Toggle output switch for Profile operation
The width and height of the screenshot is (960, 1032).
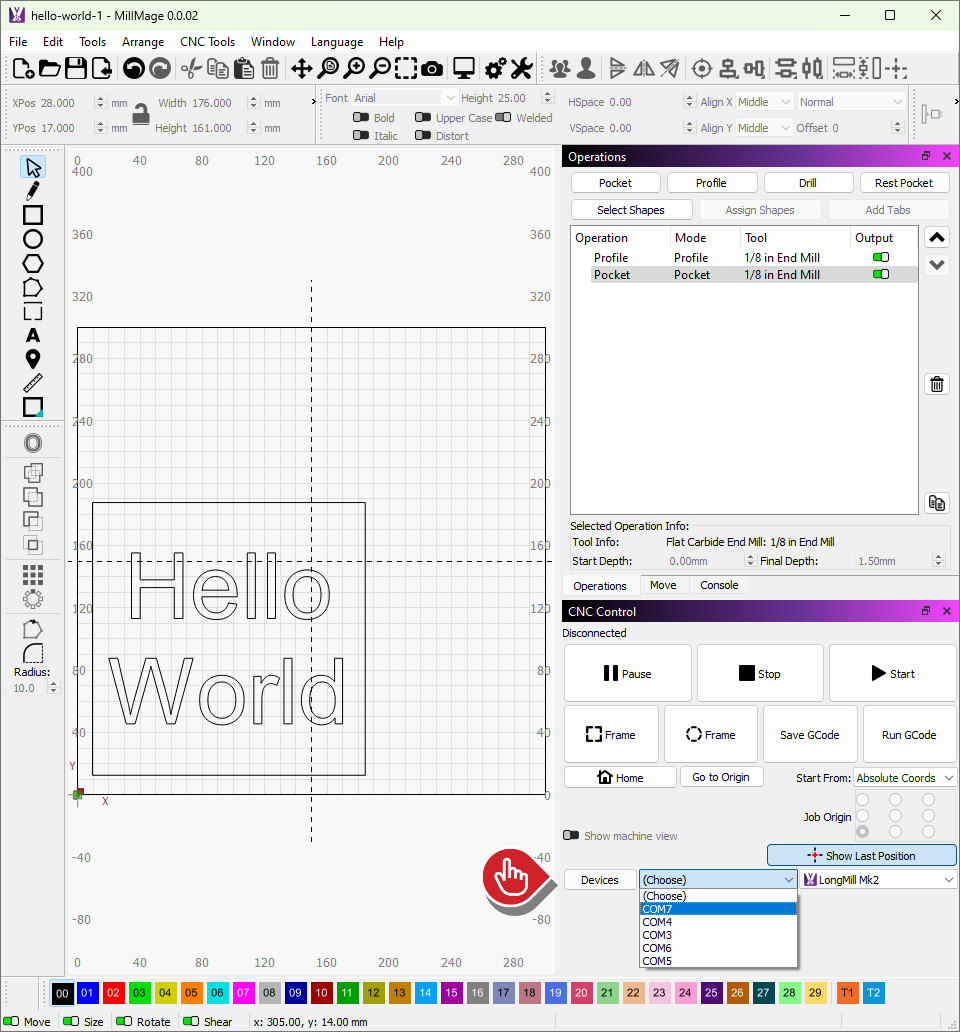tap(880, 258)
